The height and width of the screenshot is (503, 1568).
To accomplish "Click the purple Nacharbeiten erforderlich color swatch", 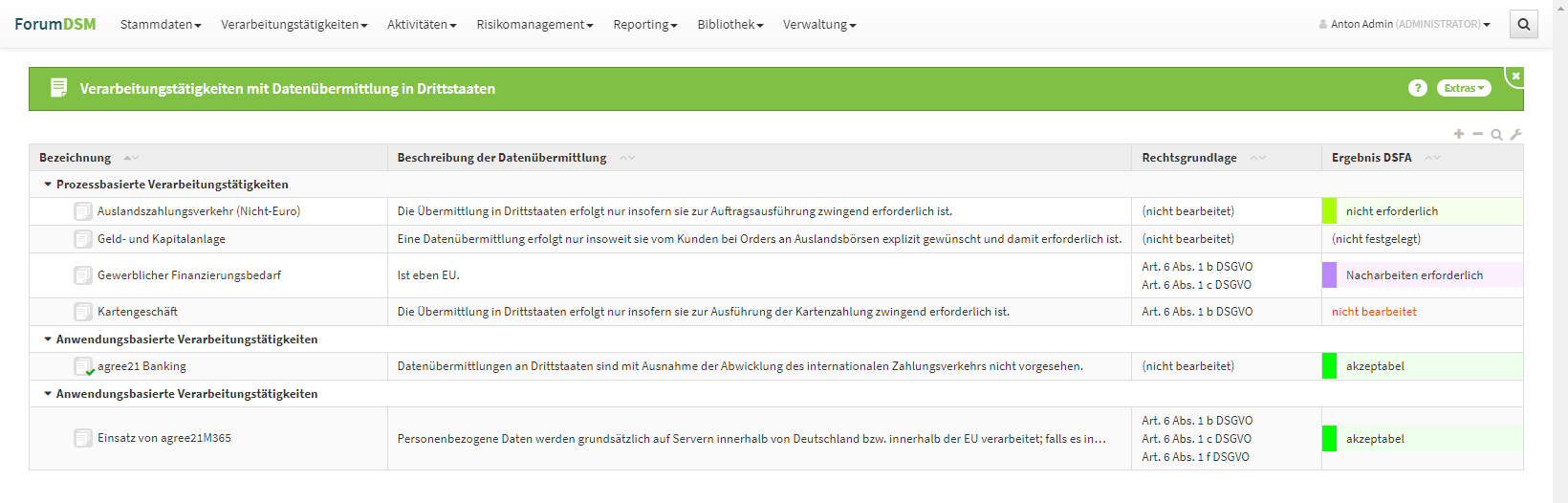I will click(1329, 275).
